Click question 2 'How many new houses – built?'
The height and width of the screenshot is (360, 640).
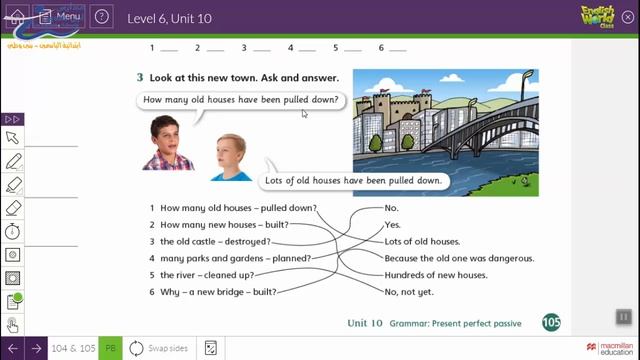point(224,225)
